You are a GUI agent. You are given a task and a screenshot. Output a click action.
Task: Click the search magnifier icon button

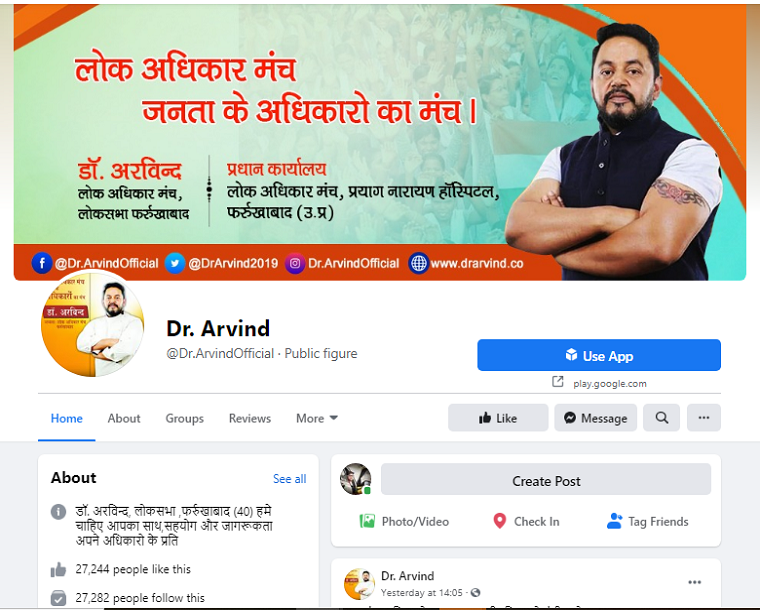(x=661, y=418)
